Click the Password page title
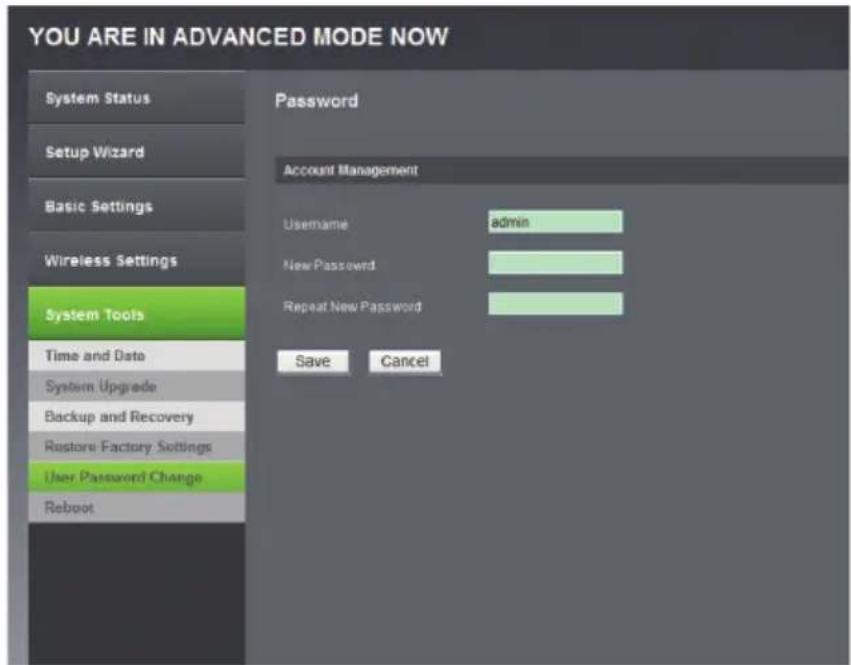851x665 pixels. pos(316,101)
